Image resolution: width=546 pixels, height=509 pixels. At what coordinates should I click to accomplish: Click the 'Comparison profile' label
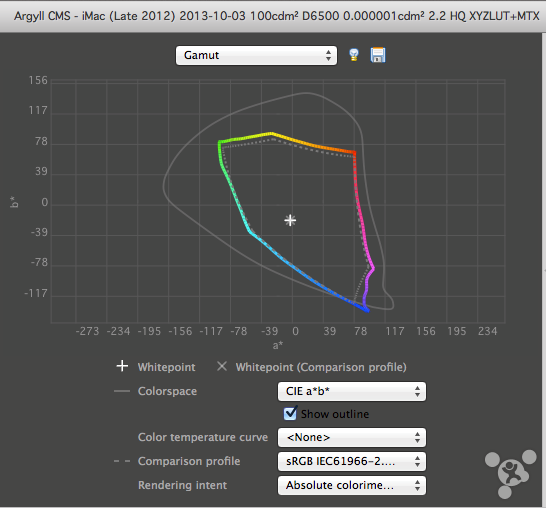[189, 461]
